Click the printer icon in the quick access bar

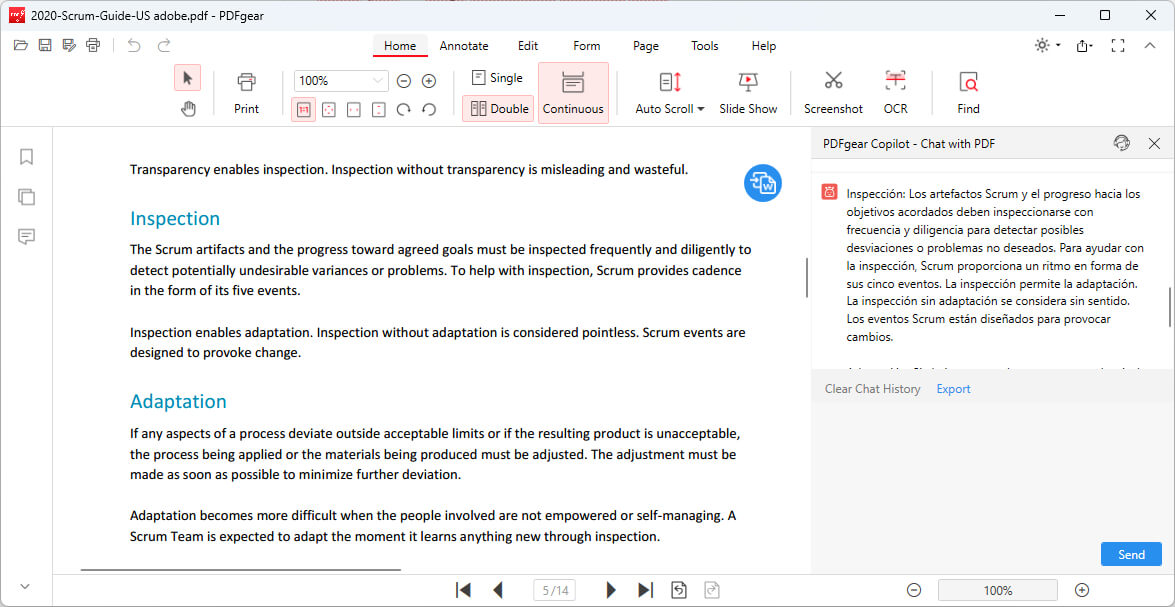93,46
